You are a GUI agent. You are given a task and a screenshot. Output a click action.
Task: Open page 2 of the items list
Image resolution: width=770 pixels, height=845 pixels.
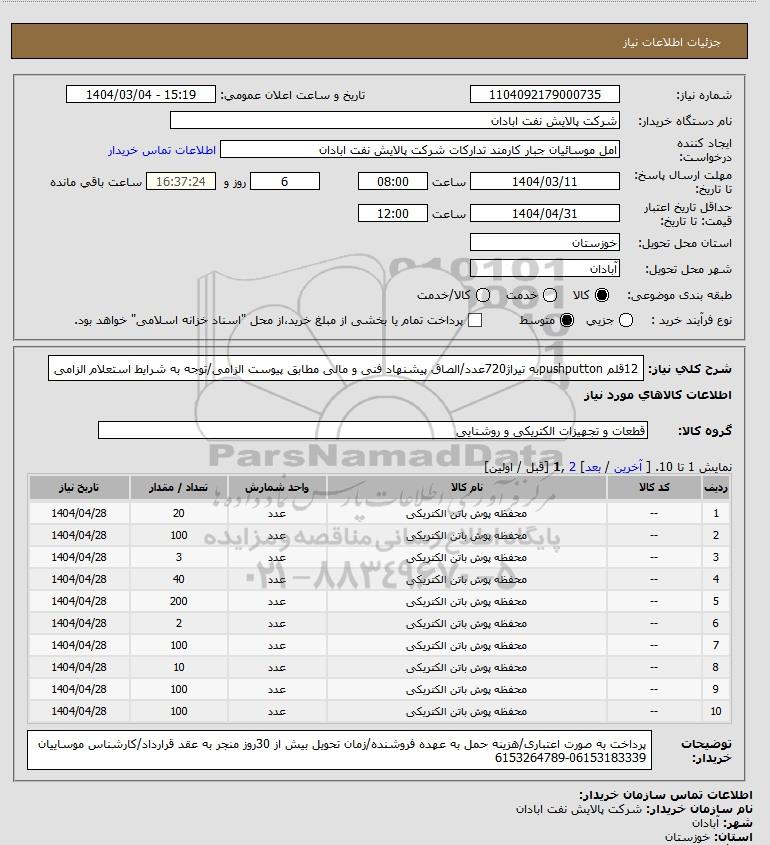572,467
